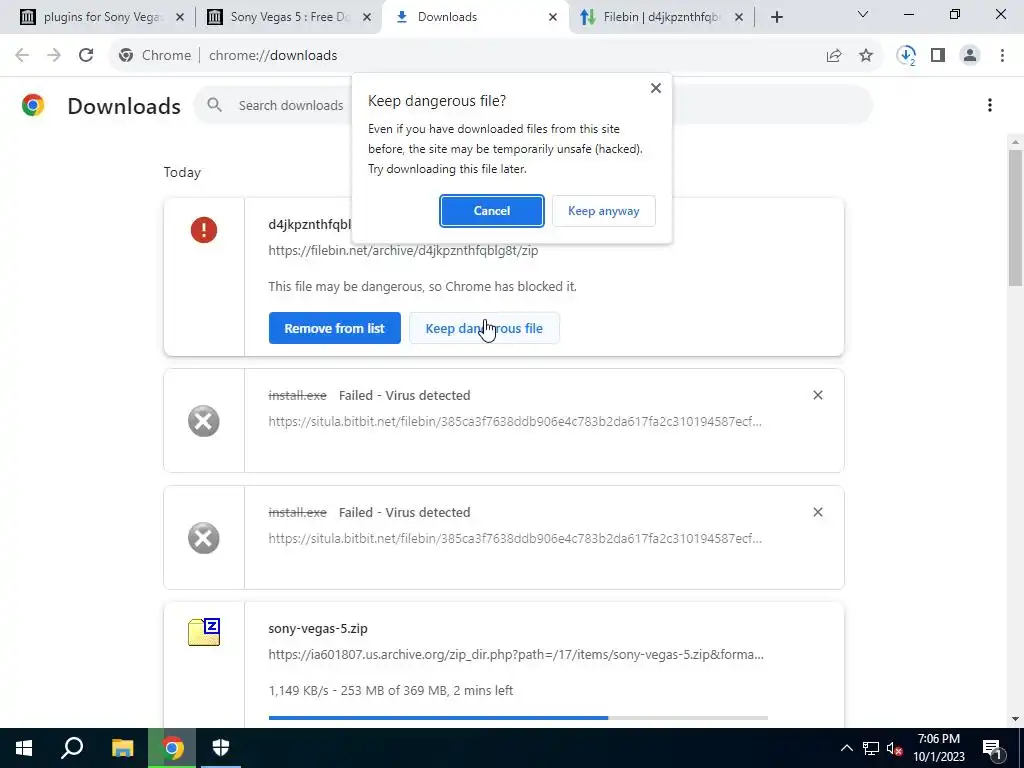Viewport: 1024px width, 768px height.
Task: Click the Chrome taskbar icon
Action: click(x=172, y=748)
